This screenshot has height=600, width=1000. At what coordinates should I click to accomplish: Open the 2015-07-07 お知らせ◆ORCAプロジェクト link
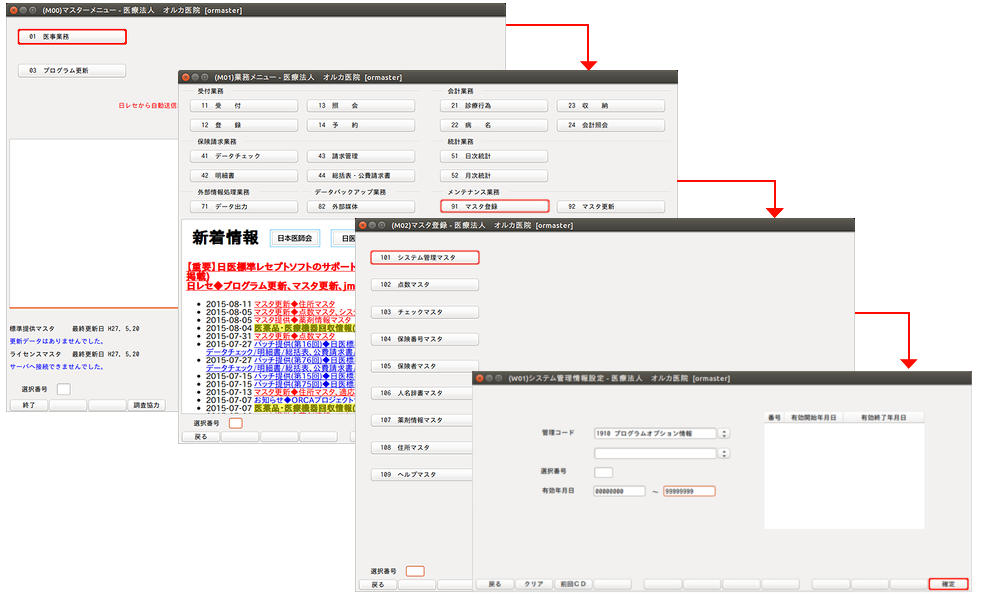[304, 400]
